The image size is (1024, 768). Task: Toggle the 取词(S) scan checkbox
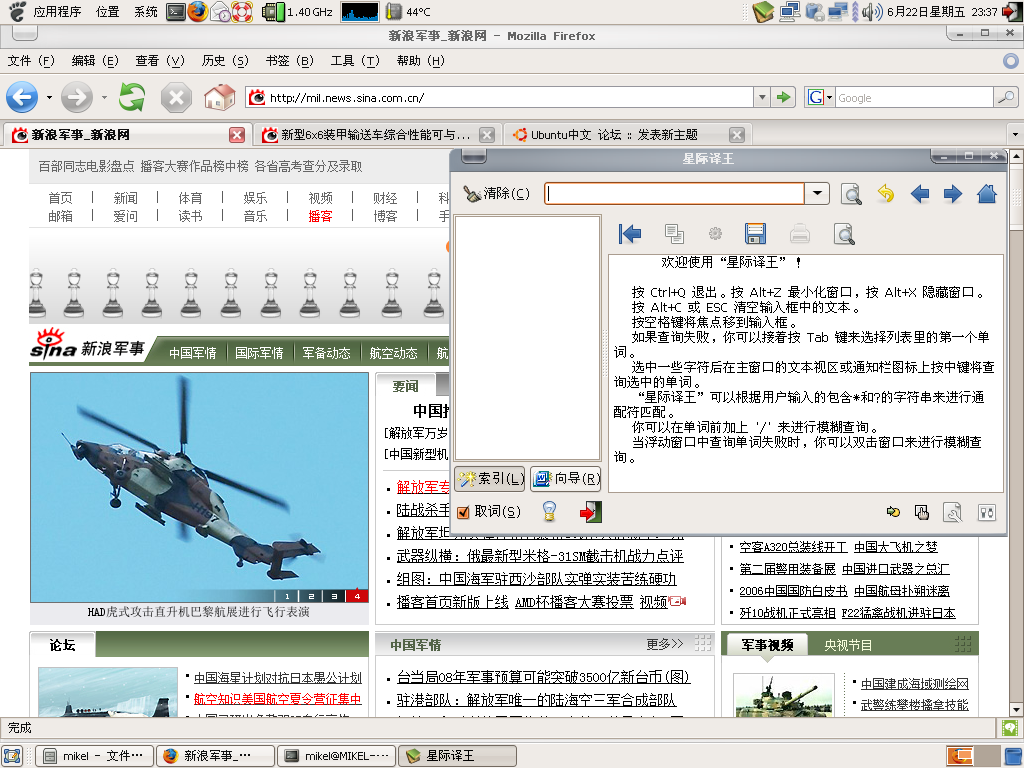click(463, 512)
